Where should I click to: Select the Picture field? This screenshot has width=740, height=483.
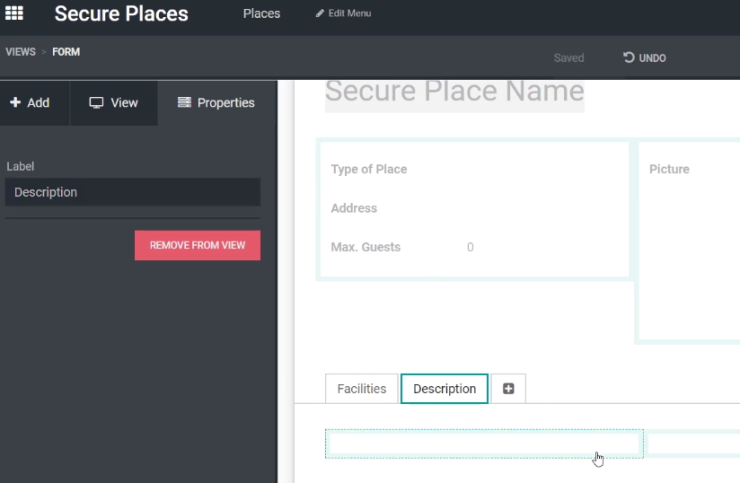point(691,241)
